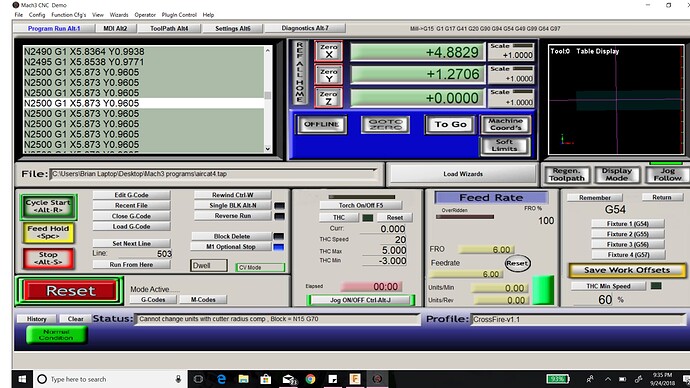Change toolpath Display Mode
This screenshot has width=690, height=388.
point(617,175)
